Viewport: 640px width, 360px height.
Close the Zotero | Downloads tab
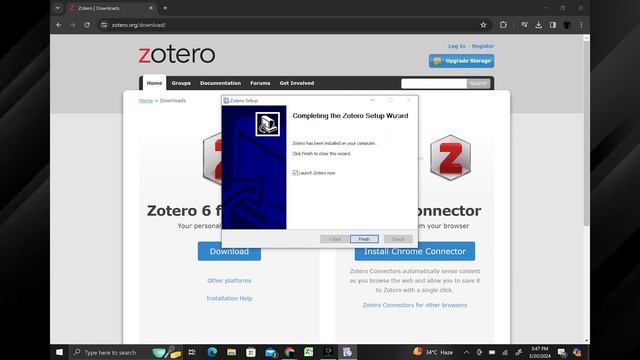(x=151, y=8)
